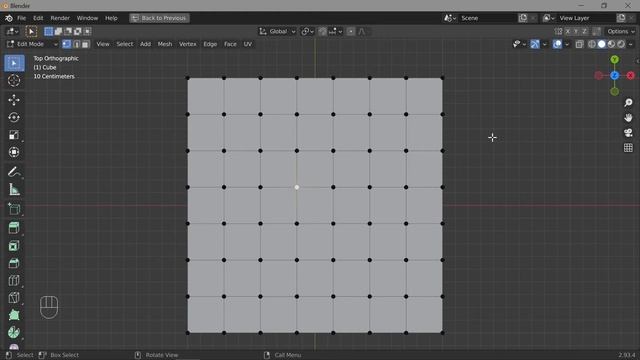Image resolution: width=640 pixels, height=360 pixels.
Task: Click the Pan view hand icon
Action: pyautogui.click(x=628, y=118)
